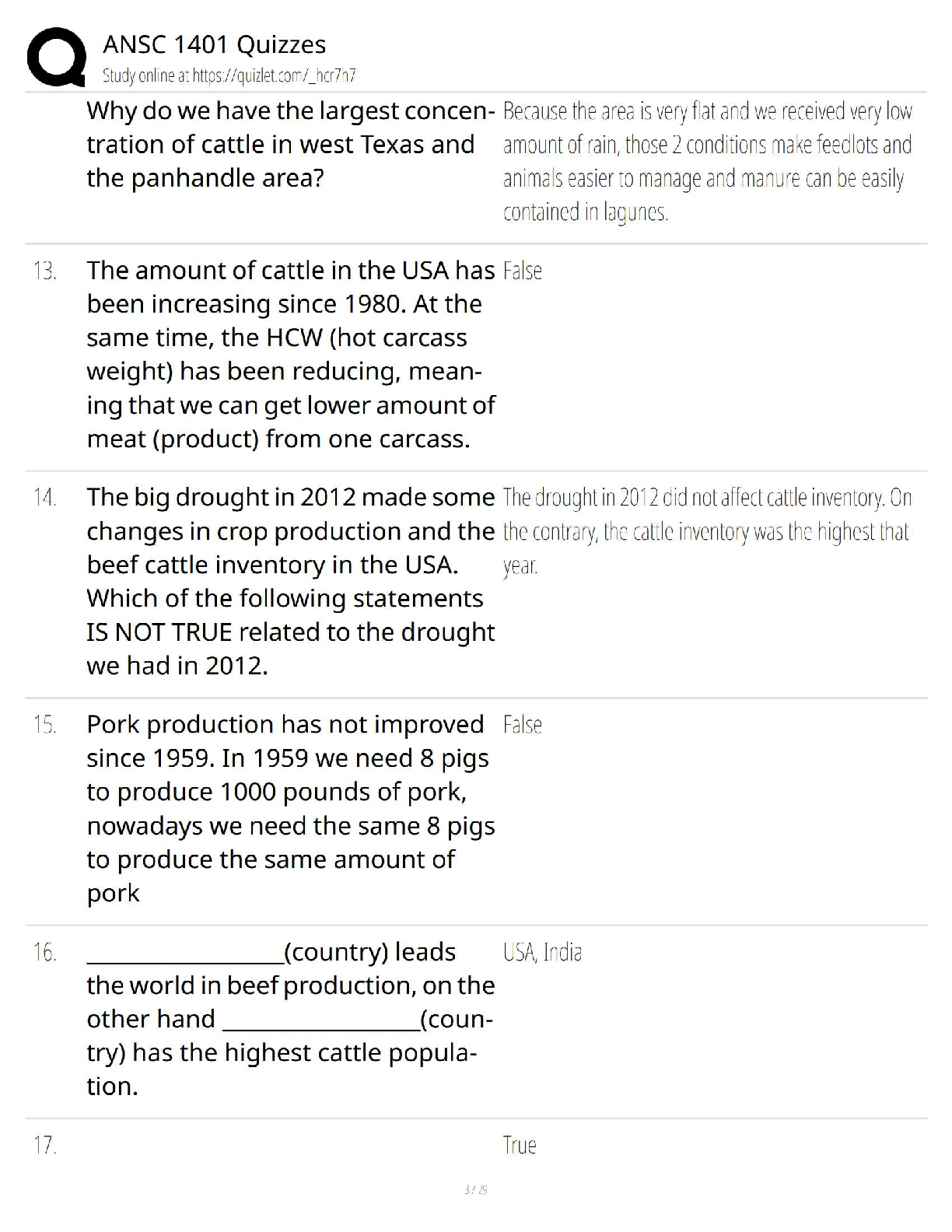Click the beef production country blank question
The width and height of the screenshot is (952, 1232).
click(291, 1019)
